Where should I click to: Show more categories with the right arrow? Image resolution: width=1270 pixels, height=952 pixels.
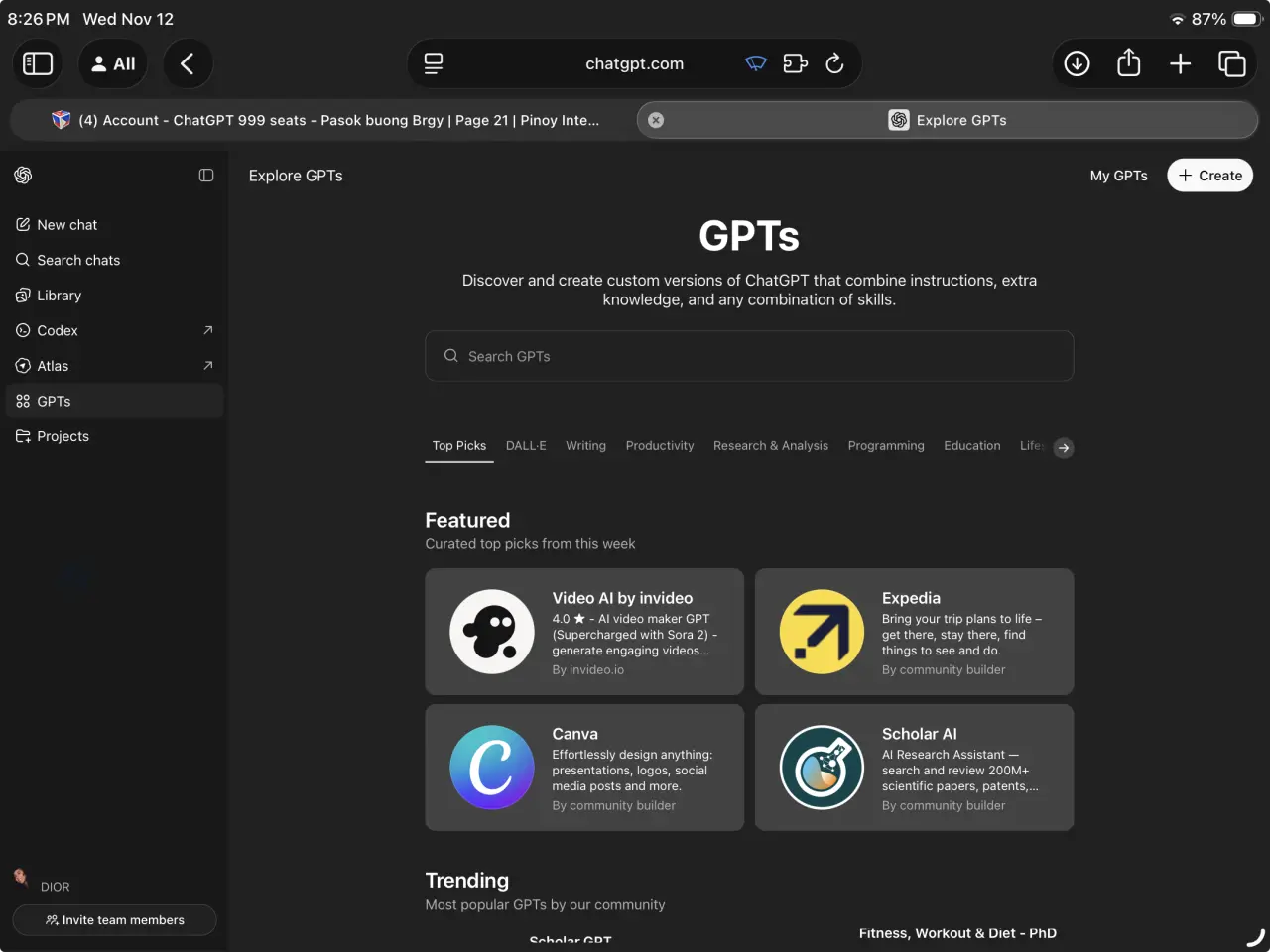point(1063,448)
